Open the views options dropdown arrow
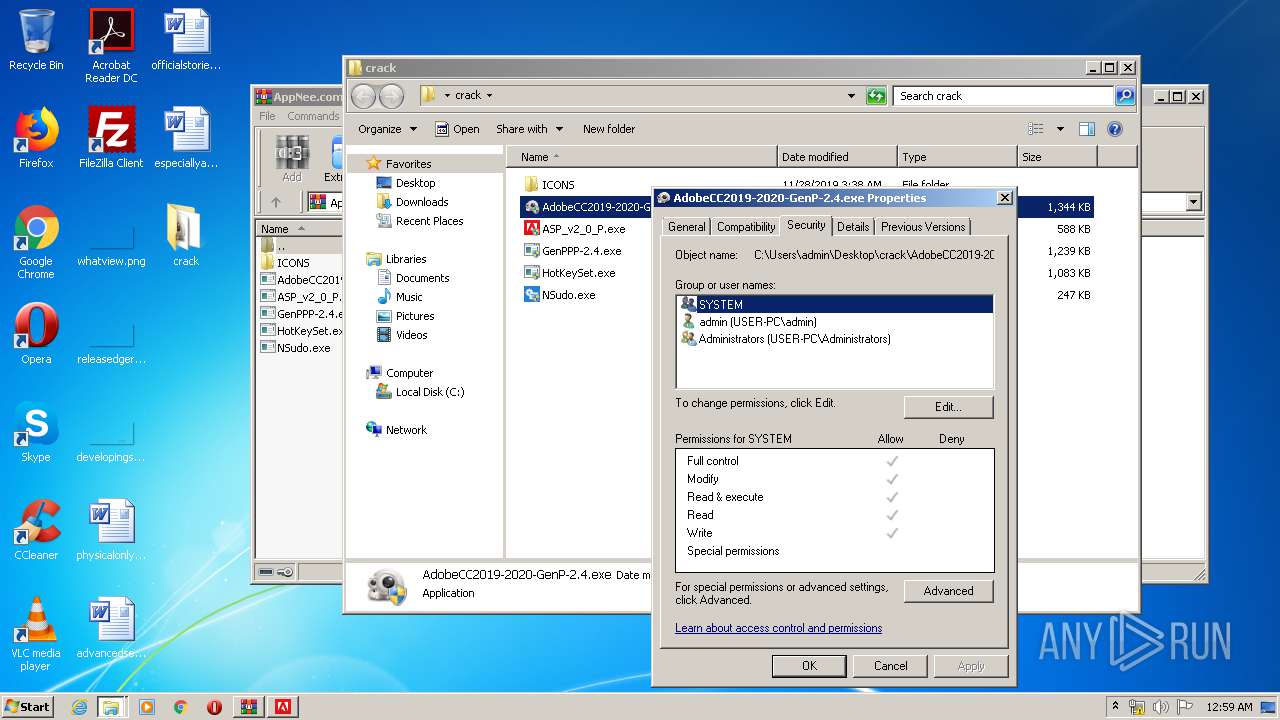 click(1060, 129)
